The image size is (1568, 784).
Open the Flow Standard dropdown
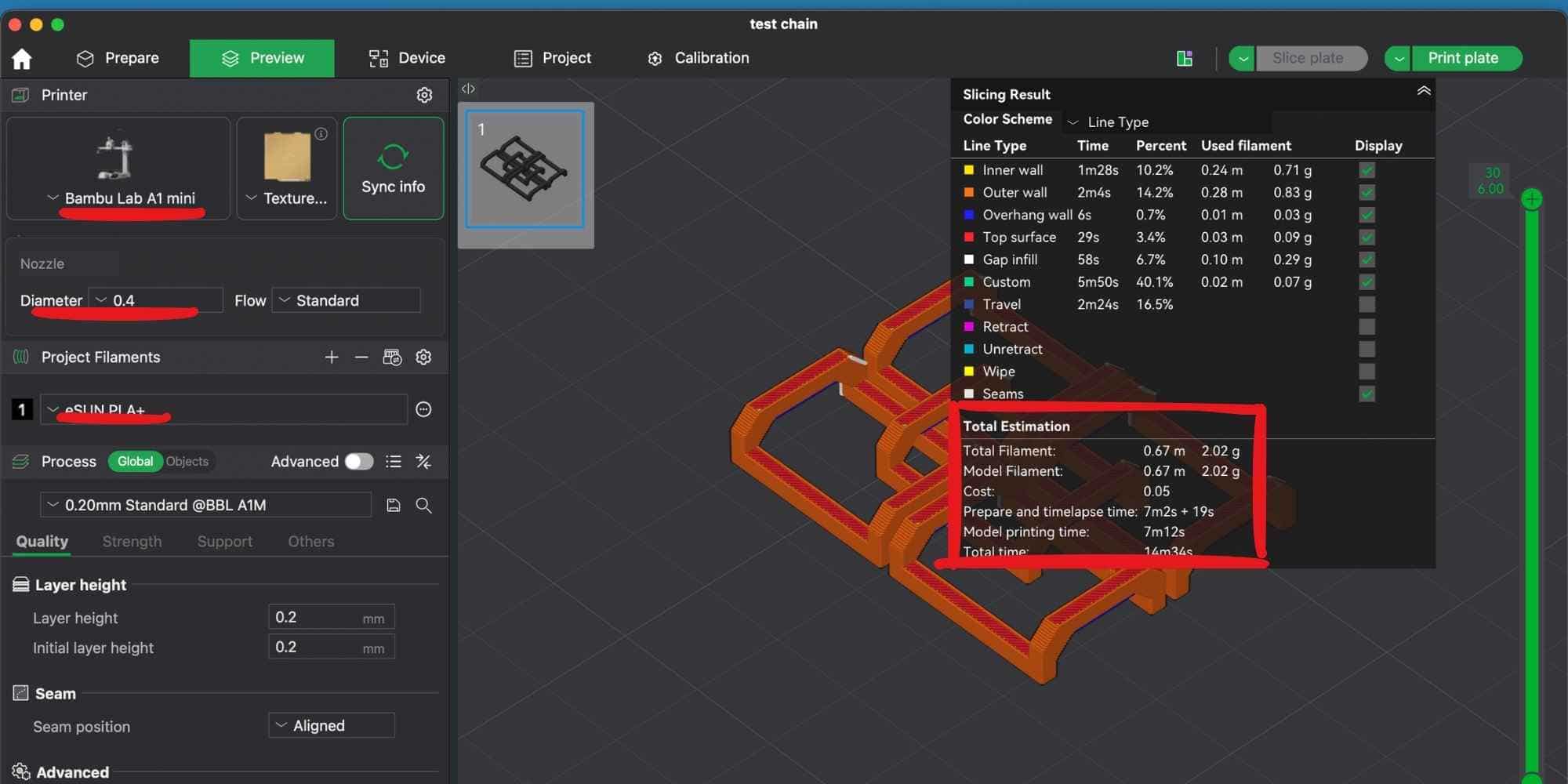click(x=347, y=300)
